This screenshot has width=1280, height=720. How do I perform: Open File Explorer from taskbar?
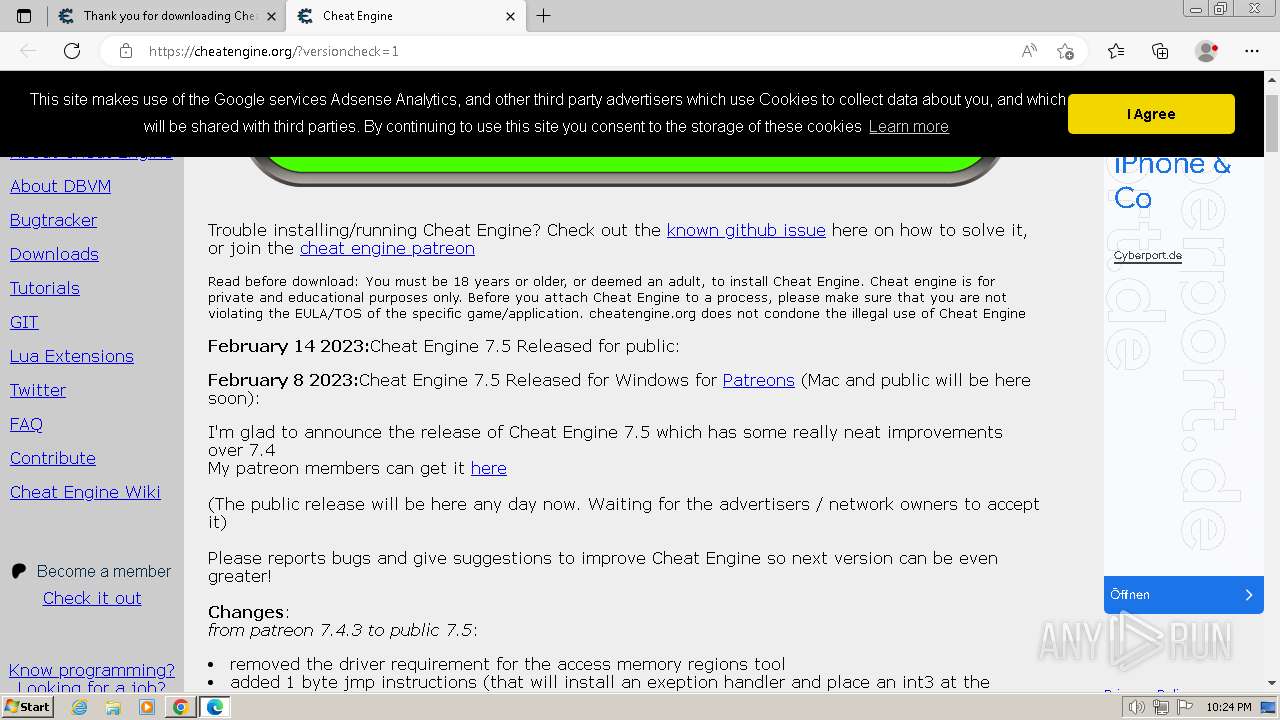113,707
